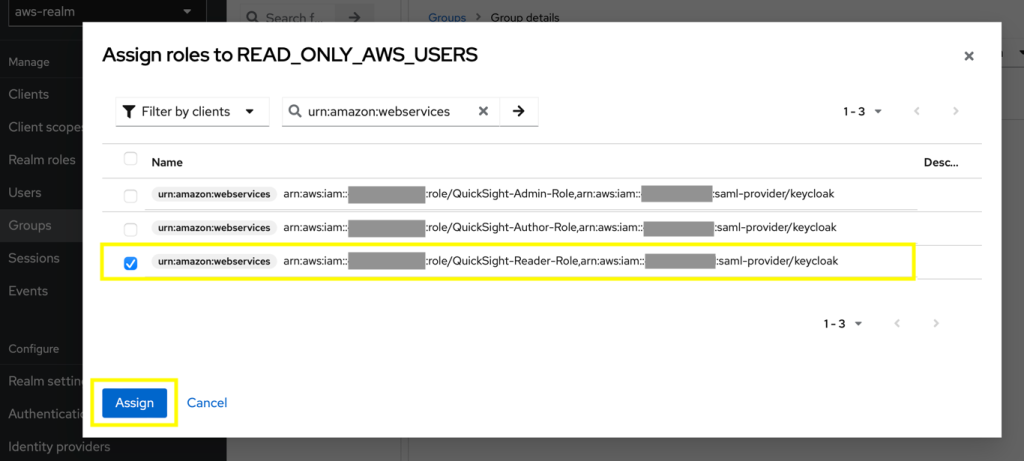Close the Assign roles dialog with X icon
This screenshot has height=461, width=1024.
(x=969, y=56)
